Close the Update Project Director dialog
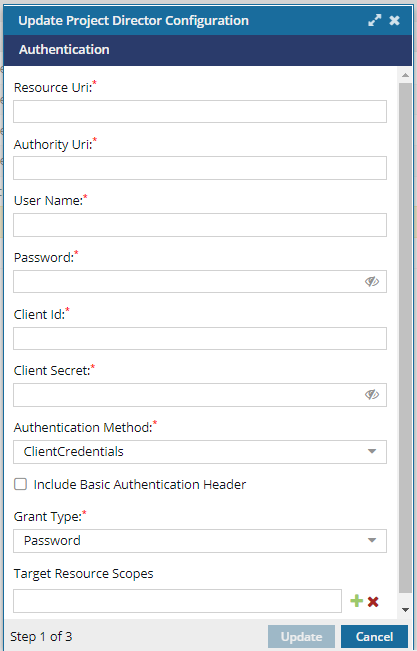Viewport: 417px width, 651px height. tap(395, 20)
